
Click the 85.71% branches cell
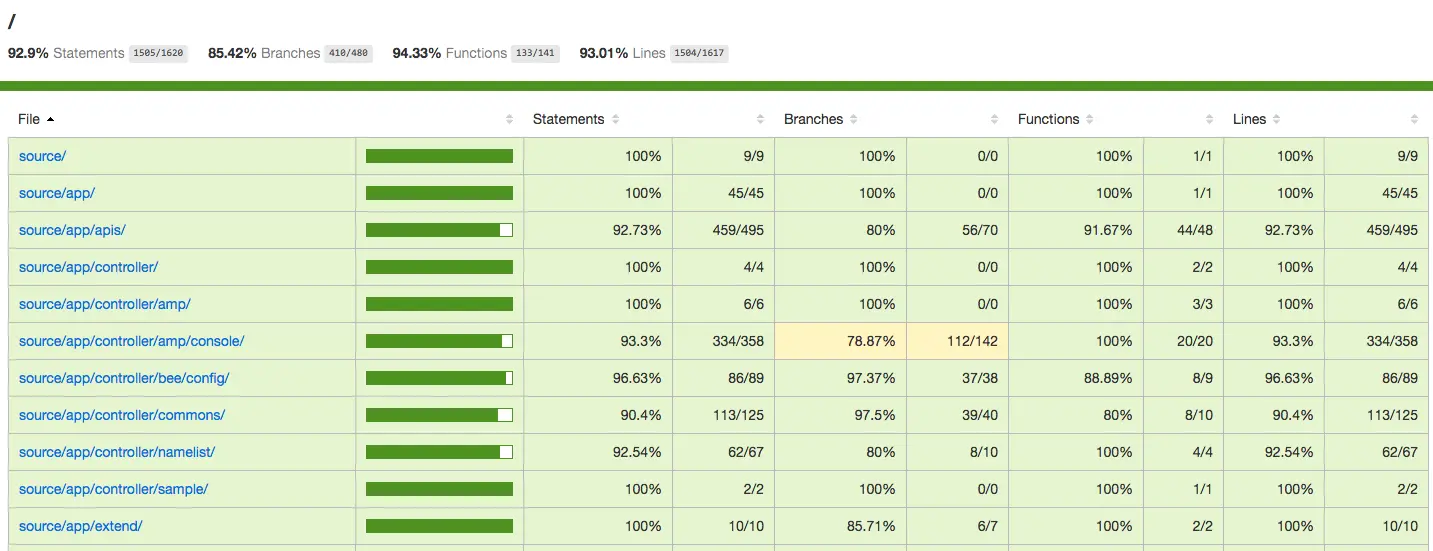tap(841, 526)
